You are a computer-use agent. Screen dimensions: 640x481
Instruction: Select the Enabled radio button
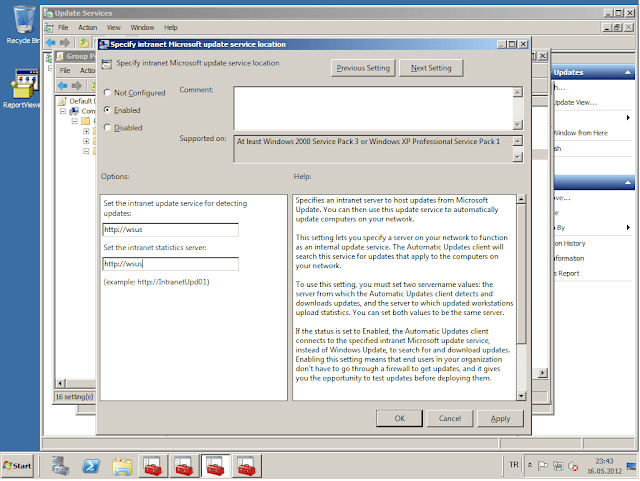[x=107, y=110]
